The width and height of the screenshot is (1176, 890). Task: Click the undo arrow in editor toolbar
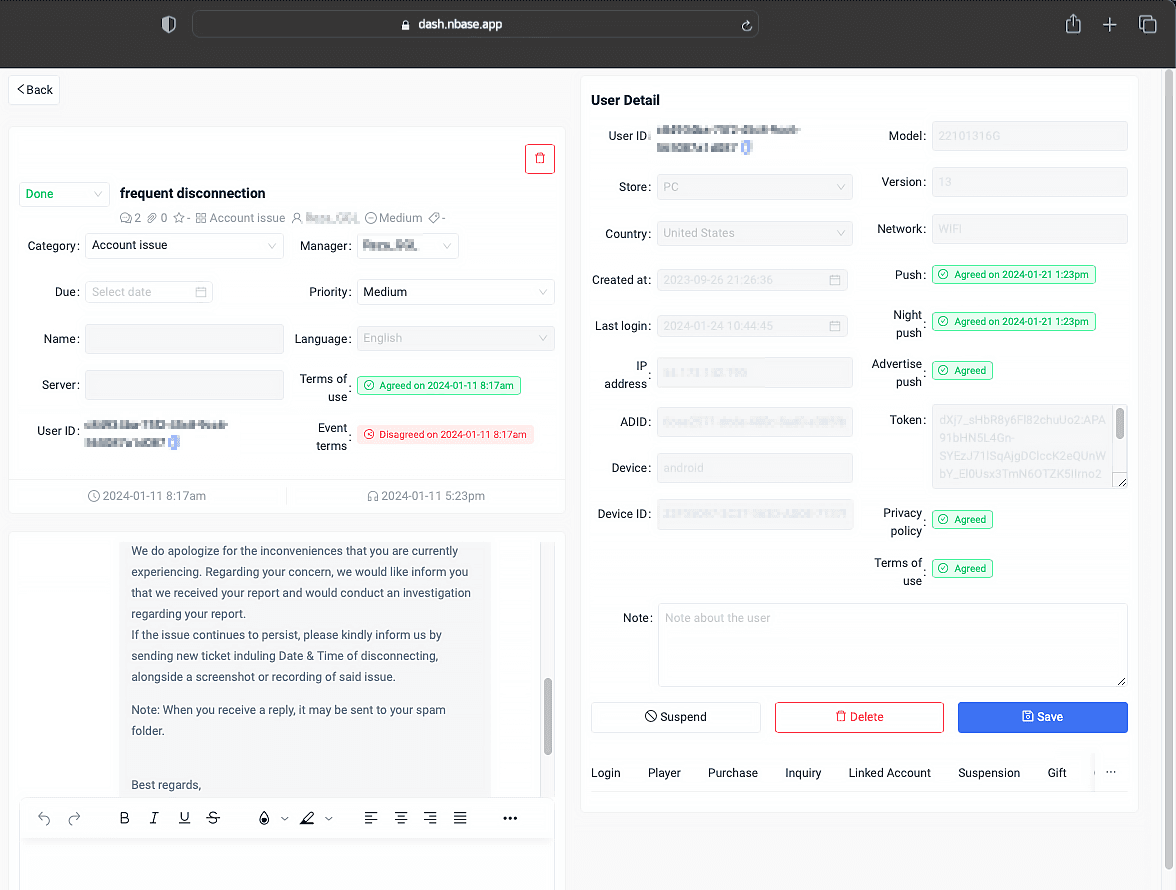(44, 818)
